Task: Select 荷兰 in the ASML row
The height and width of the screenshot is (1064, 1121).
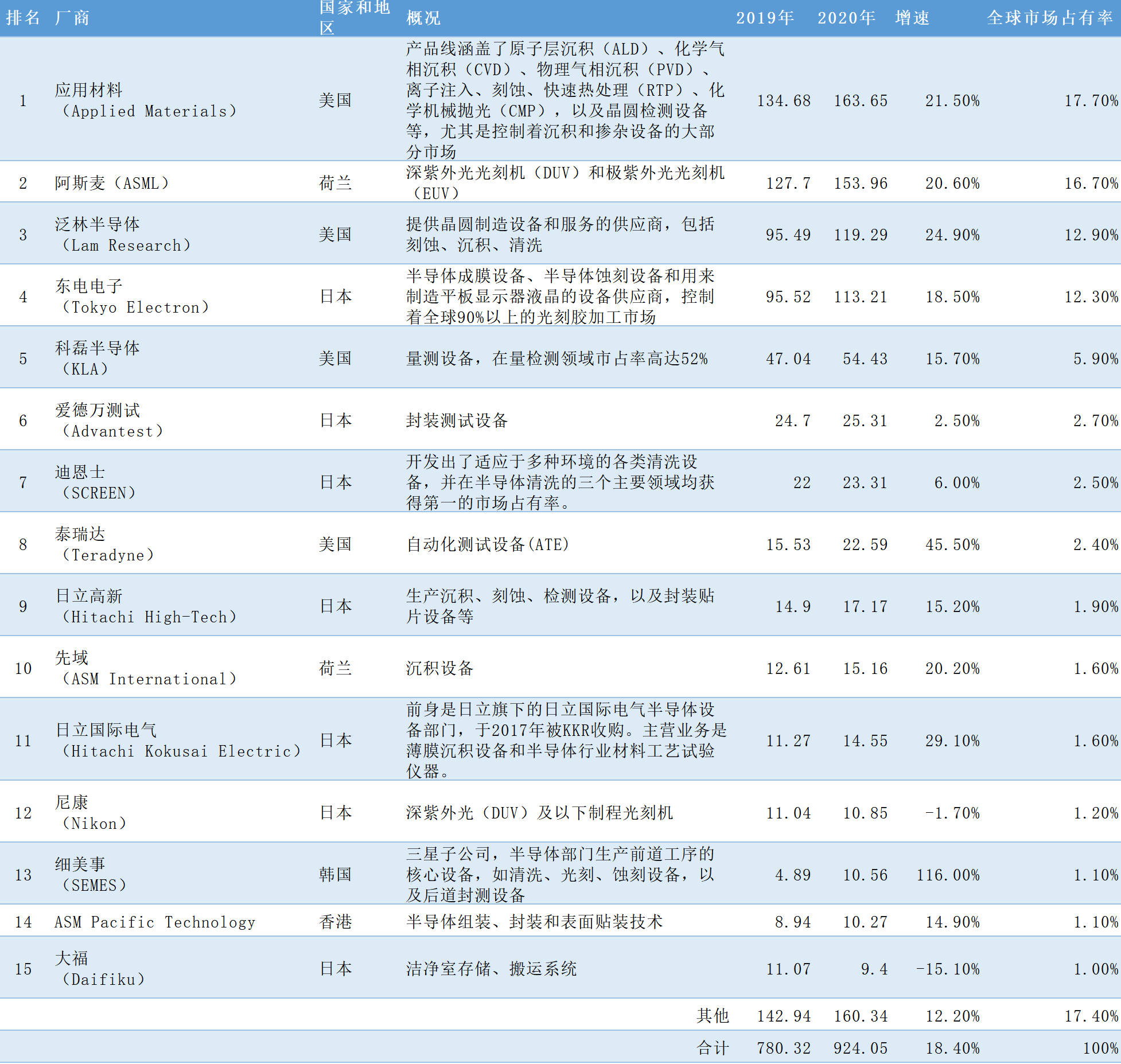Action: (336, 183)
